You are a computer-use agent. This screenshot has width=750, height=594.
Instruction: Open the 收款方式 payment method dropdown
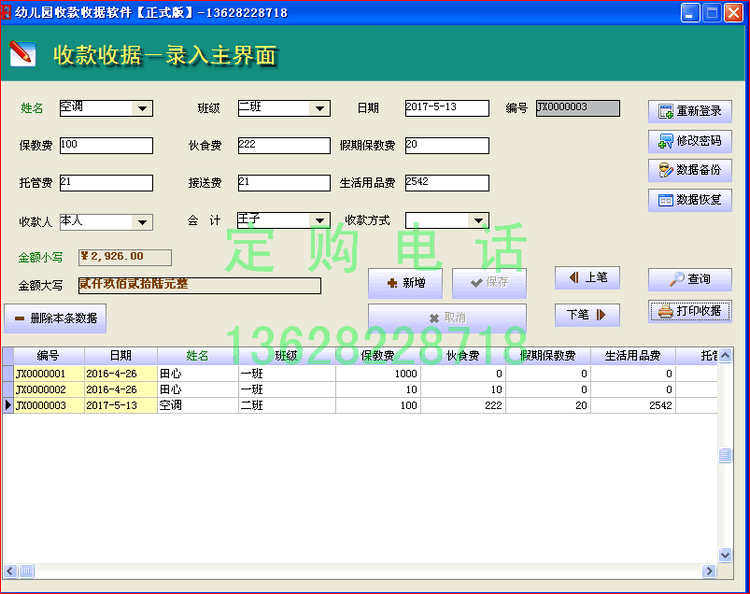tap(478, 220)
